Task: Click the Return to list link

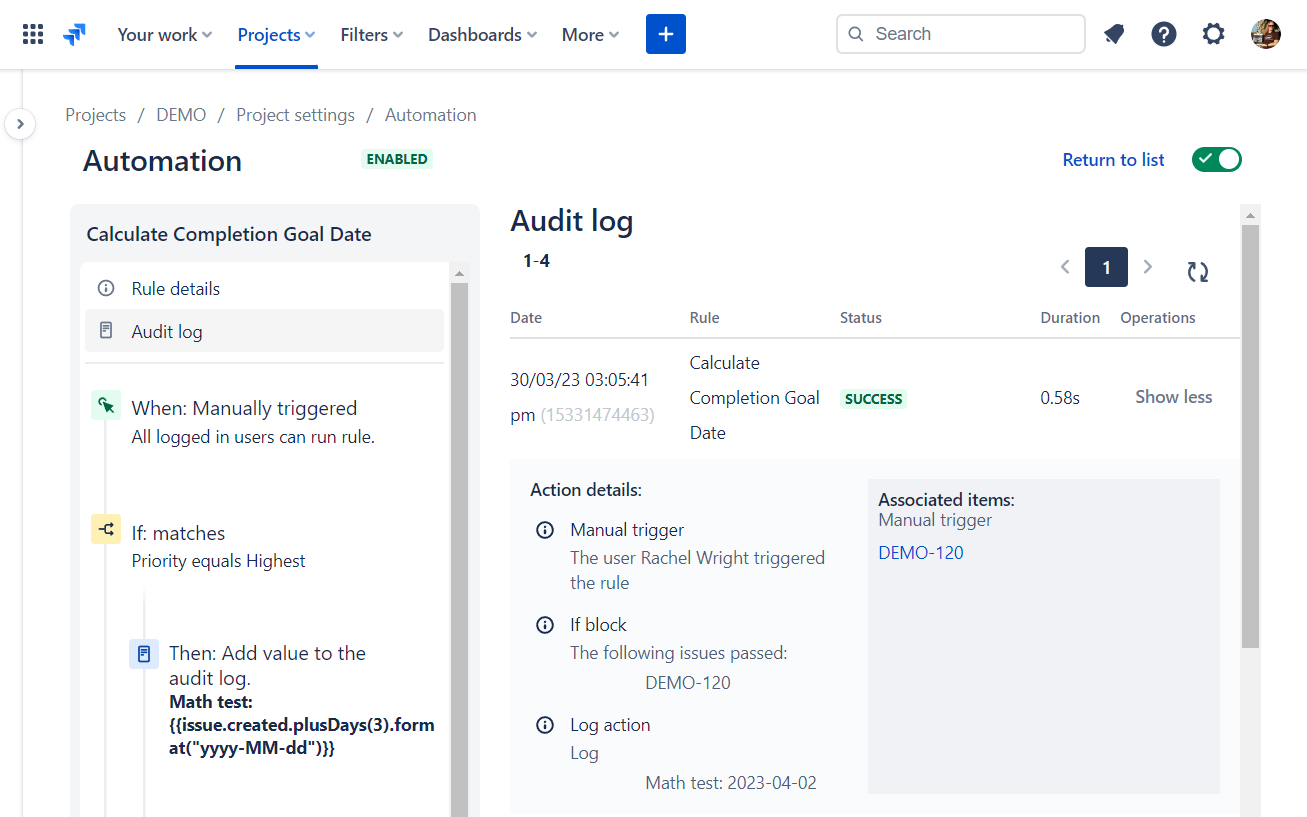Action: pos(1113,160)
